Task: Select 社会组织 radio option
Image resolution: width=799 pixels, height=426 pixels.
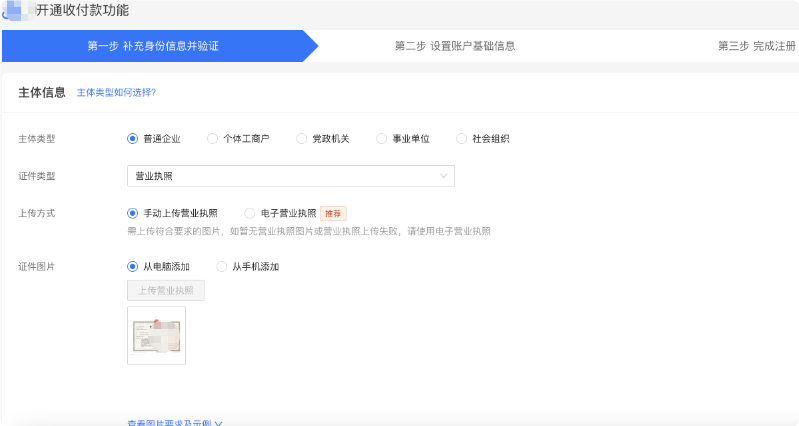Action: coord(462,139)
